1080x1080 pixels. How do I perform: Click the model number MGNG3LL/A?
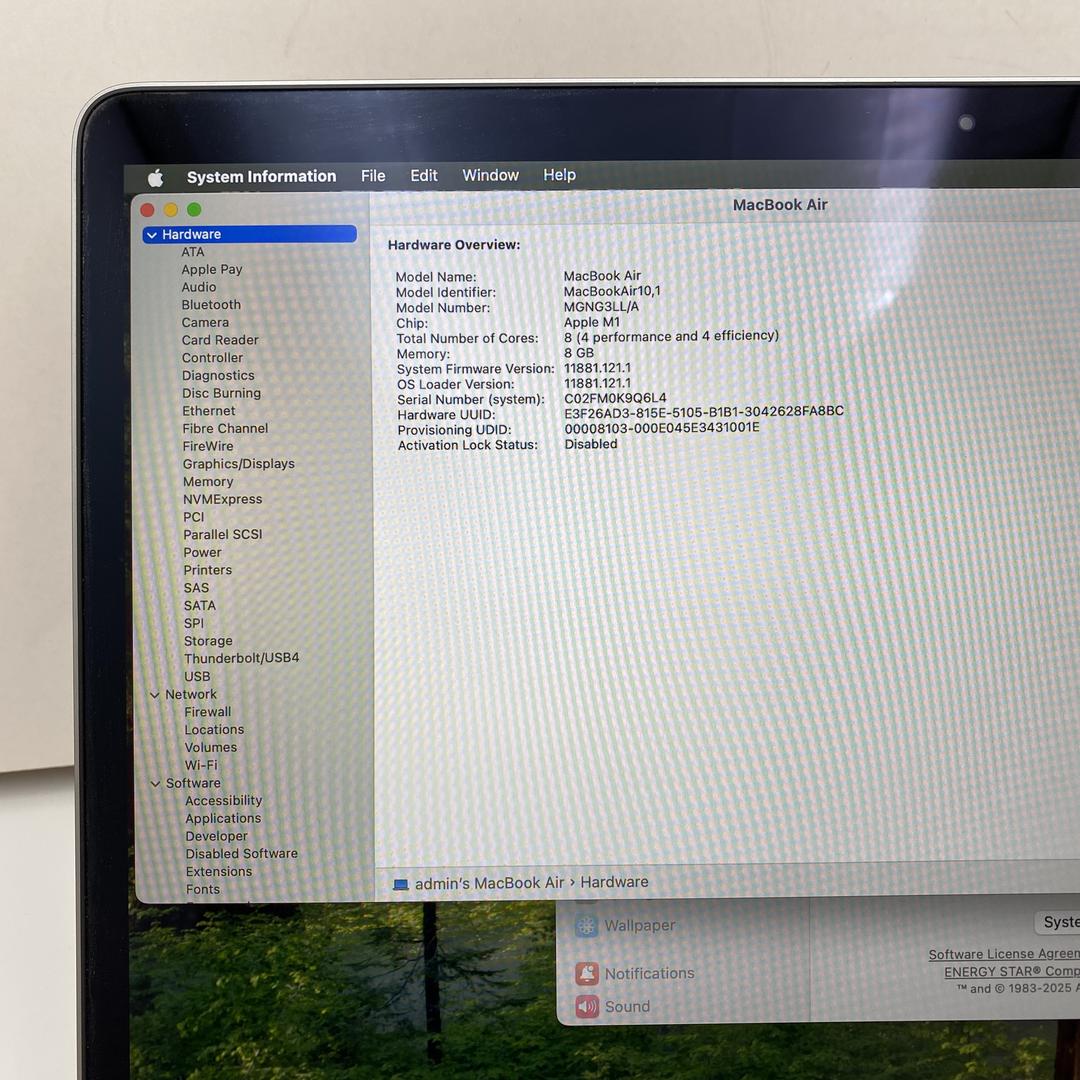click(x=601, y=307)
